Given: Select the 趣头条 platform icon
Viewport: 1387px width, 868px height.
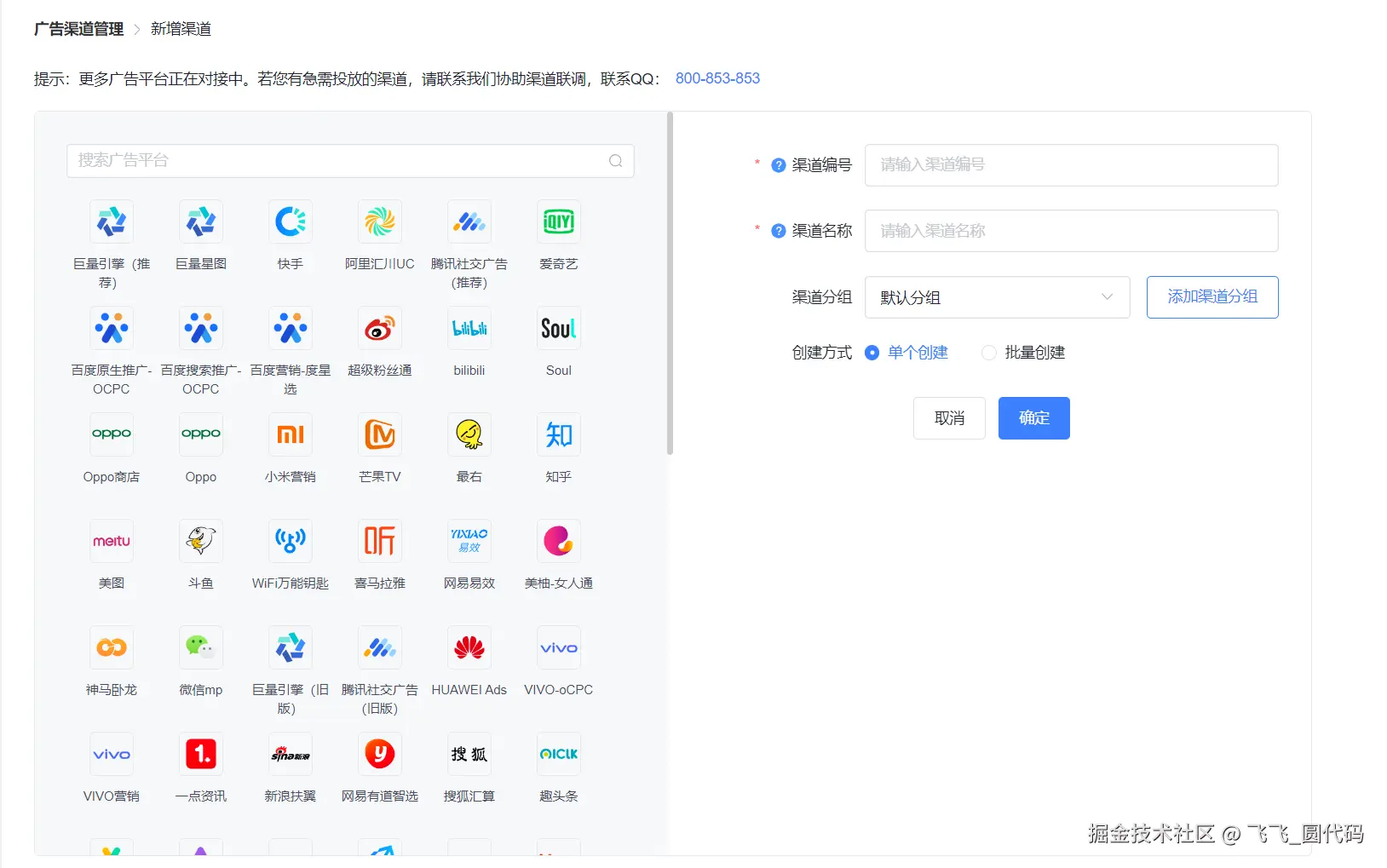Looking at the screenshot, I should point(559,754).
